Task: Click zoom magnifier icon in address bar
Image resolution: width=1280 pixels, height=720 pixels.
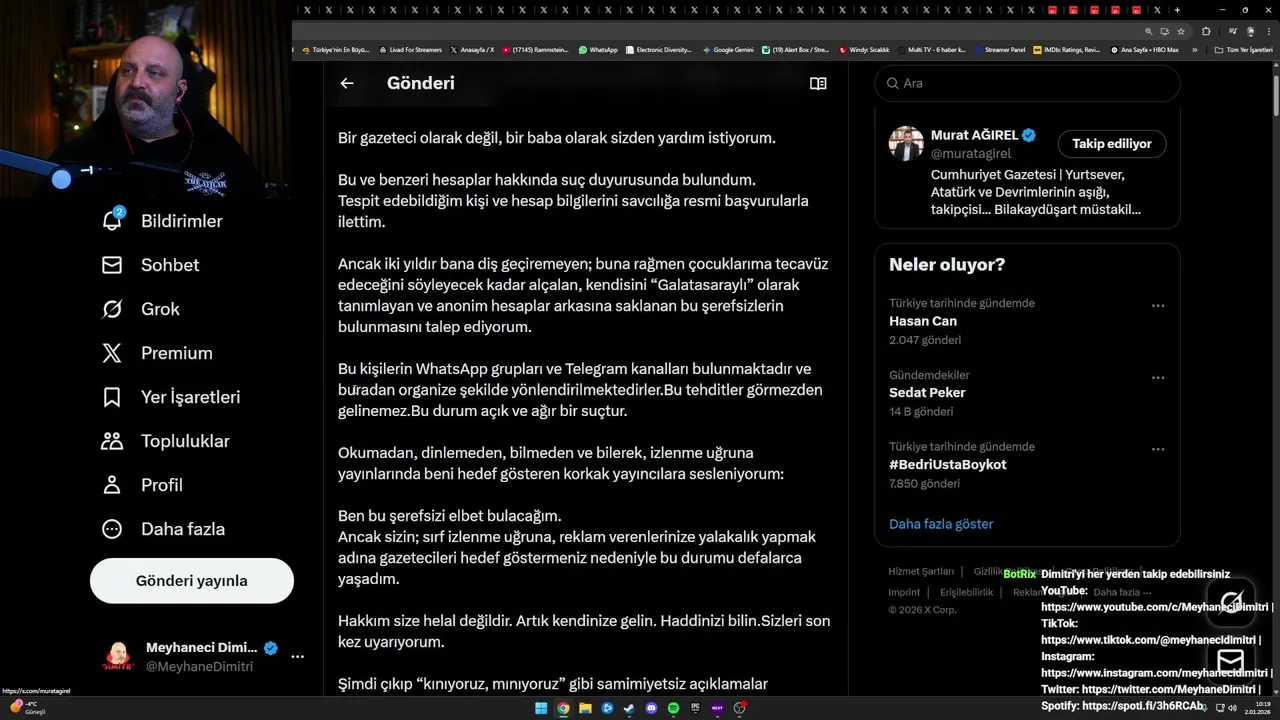Action: click(1149, 31)
